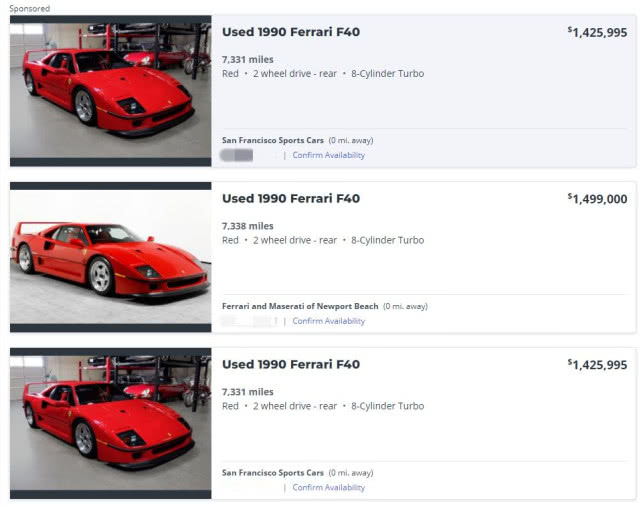Open the title of the $1,499,000 Ferrari listing

[x=291, y=198]
